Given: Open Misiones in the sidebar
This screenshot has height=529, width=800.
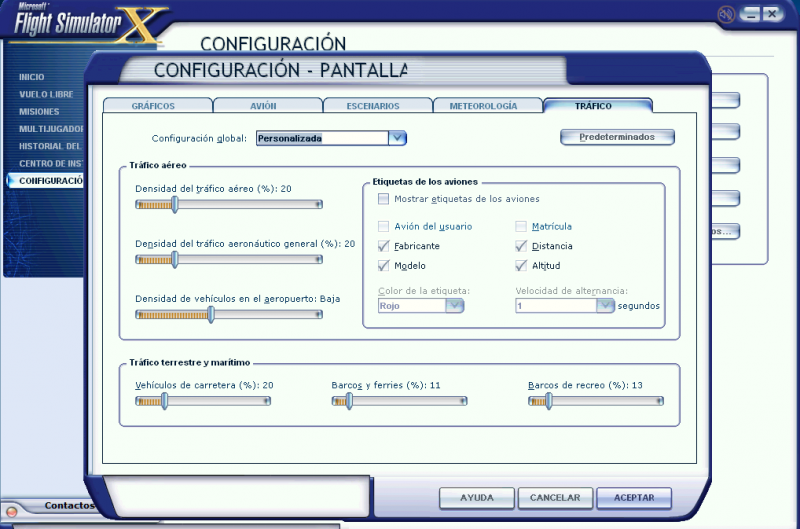Looking at the screenshot, I should (39, 112).
